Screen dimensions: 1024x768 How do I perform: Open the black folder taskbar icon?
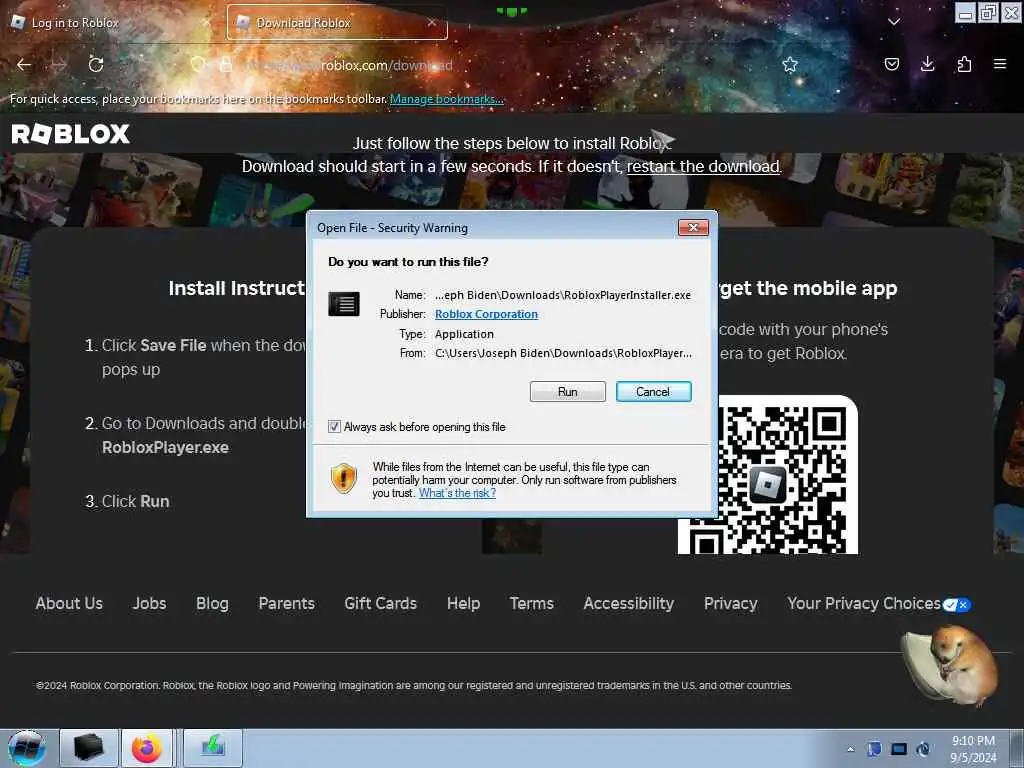pyautogui.click(x=89, y=748)
